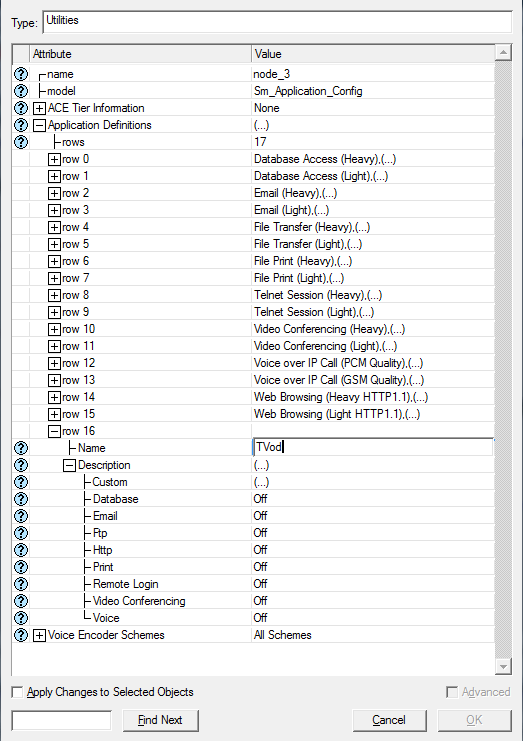Click Sm_Application_Config model value

(308, 91)
